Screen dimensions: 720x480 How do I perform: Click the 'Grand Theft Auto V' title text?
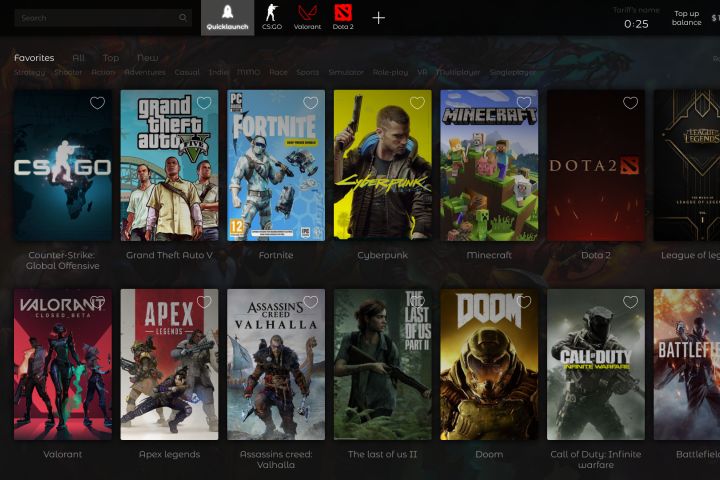(169, 255)
